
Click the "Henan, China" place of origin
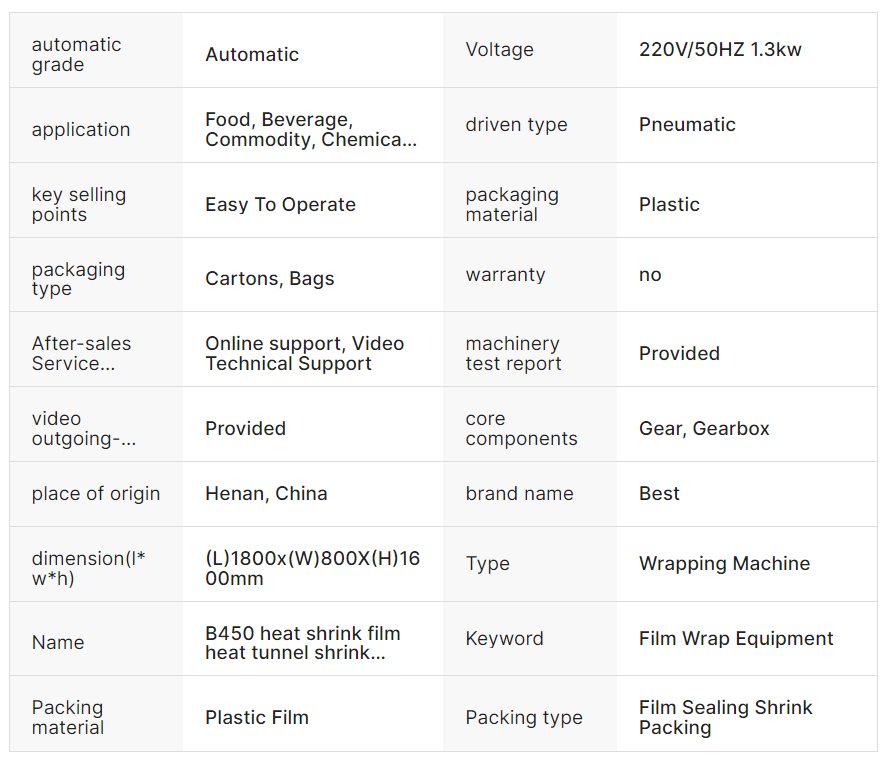click(x=266, y=494)
